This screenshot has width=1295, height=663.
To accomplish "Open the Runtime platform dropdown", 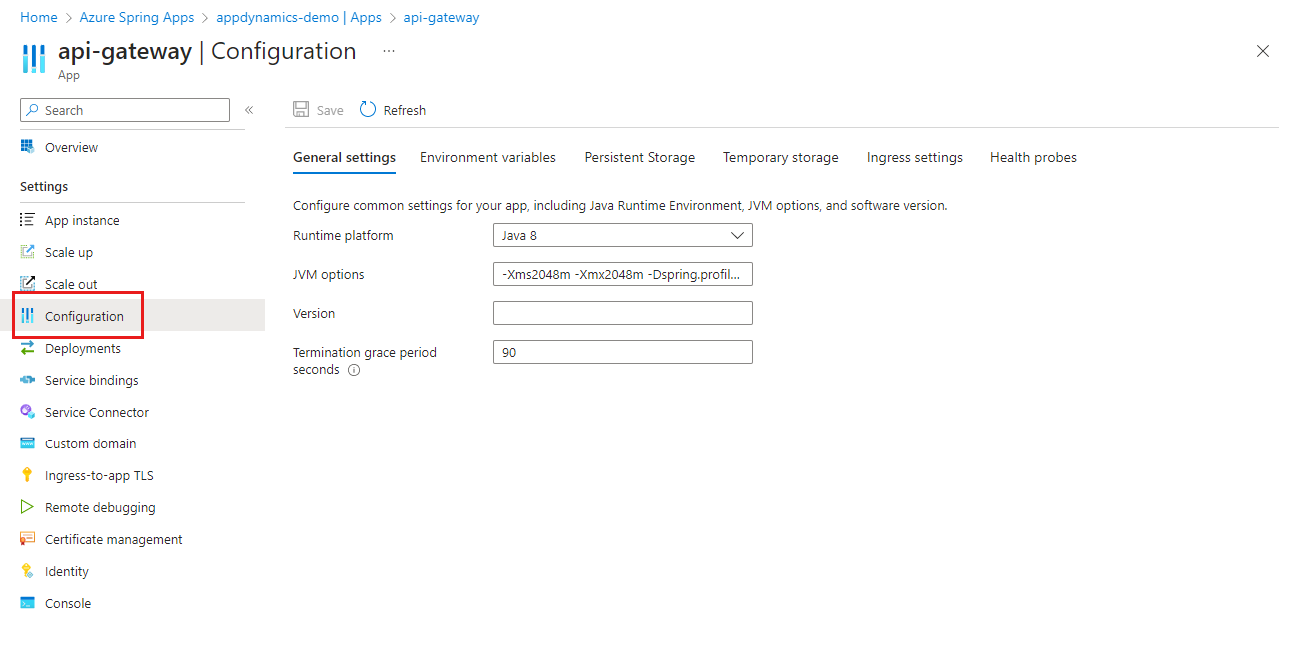I will coord(622,235).
